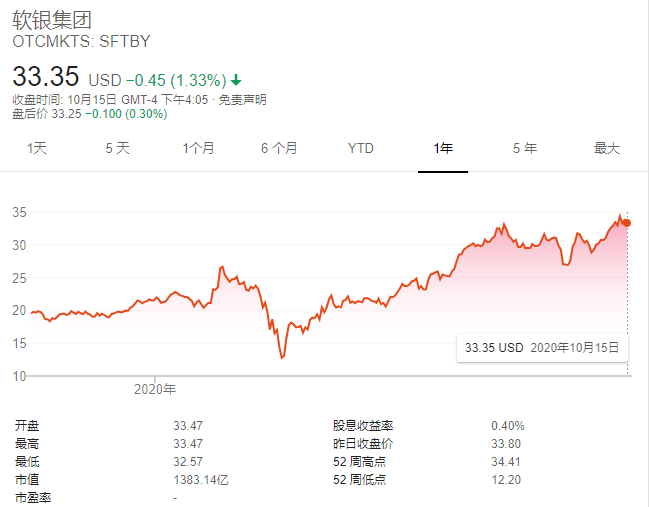
Task: Click the 33.35 USD price tooltip
Action: [x=542, y=348]
